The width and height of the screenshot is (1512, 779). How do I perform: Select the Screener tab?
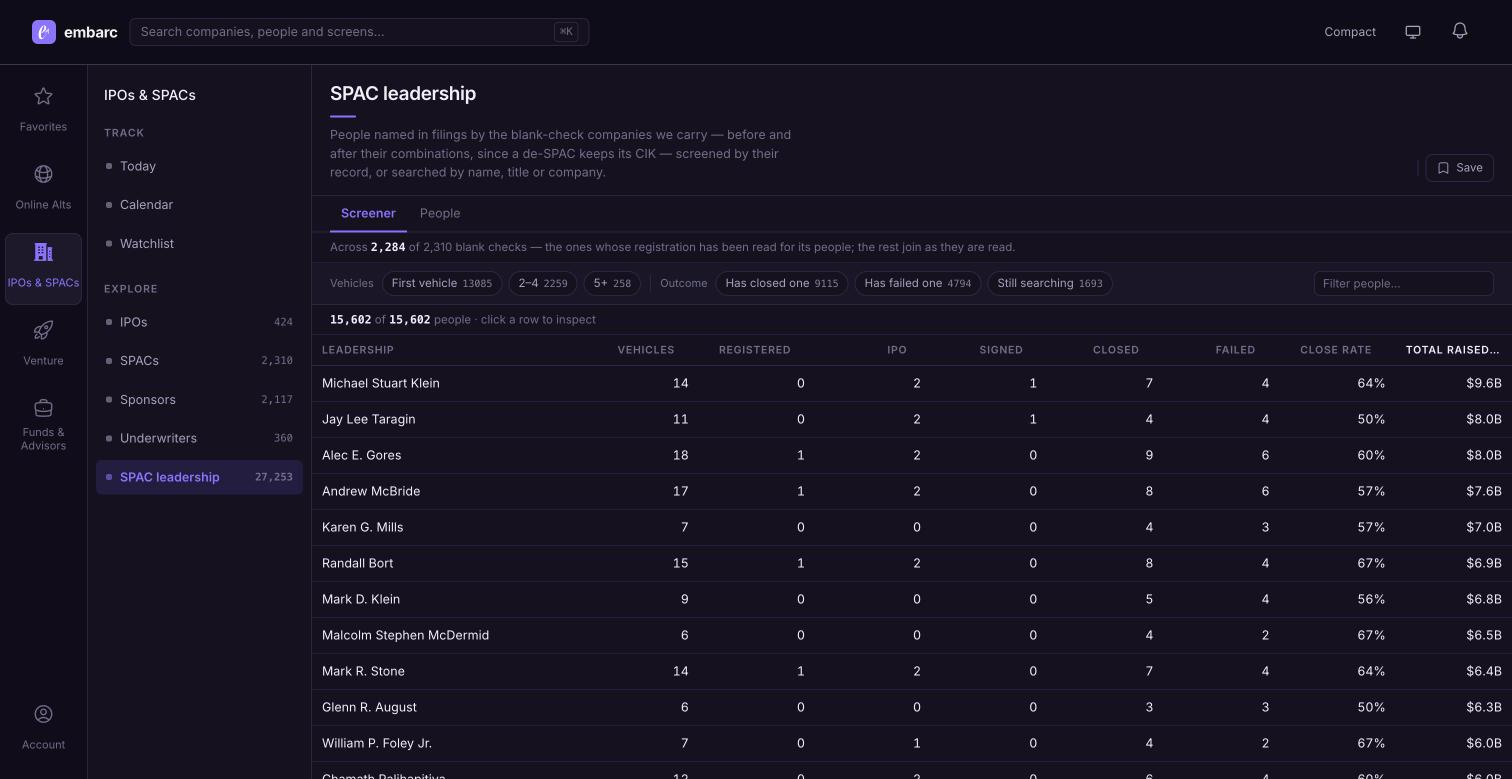368,213
